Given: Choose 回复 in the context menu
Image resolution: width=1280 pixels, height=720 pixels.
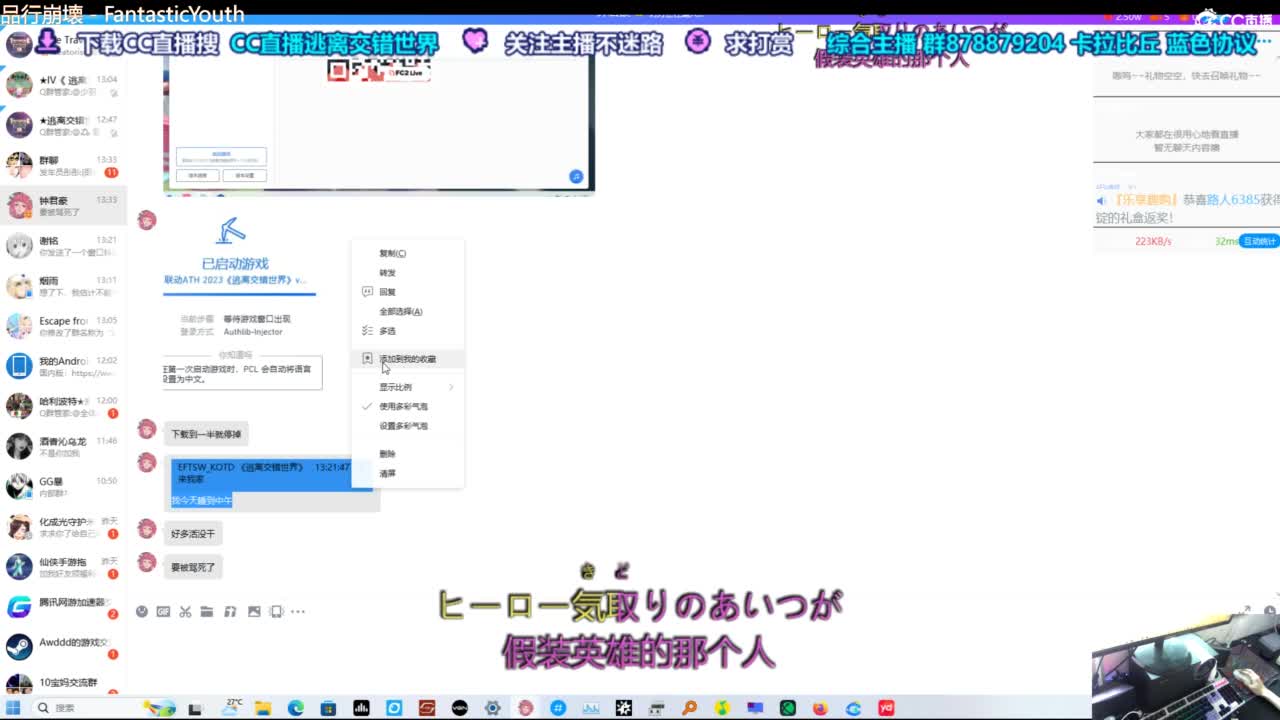Looking at the screenshot, I should [x=408, y=292].
